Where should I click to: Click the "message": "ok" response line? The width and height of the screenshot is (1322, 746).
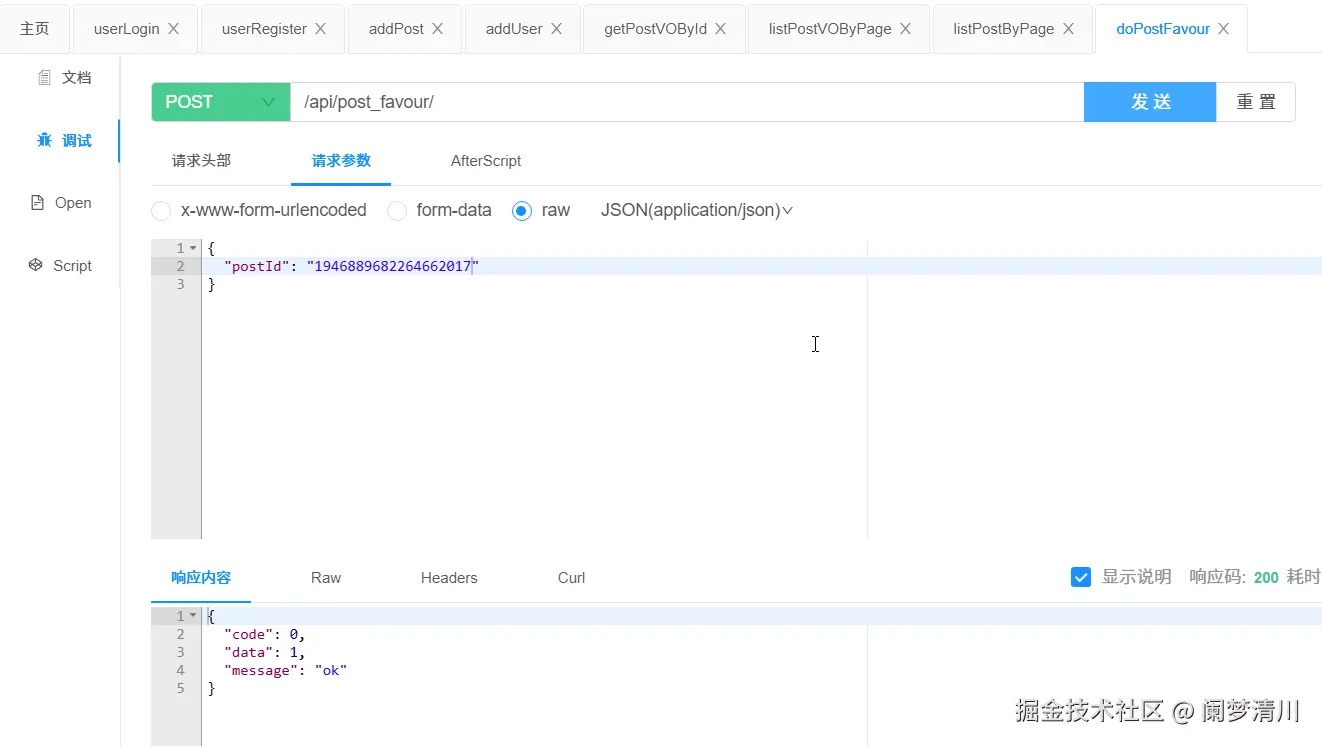click(286, 670)
